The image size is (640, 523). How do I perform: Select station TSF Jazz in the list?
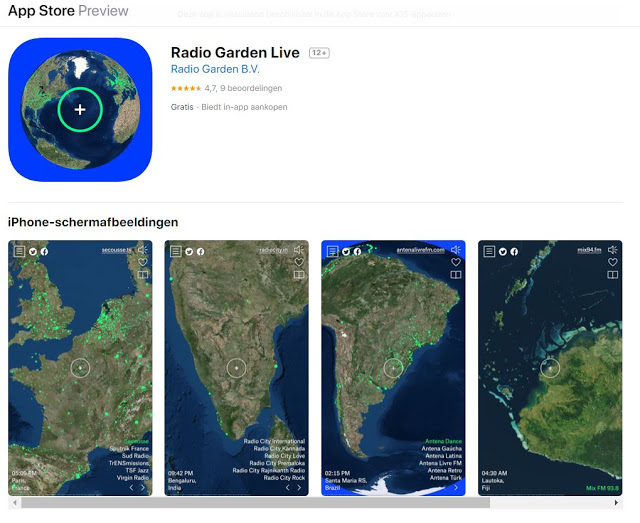(137, 470)
